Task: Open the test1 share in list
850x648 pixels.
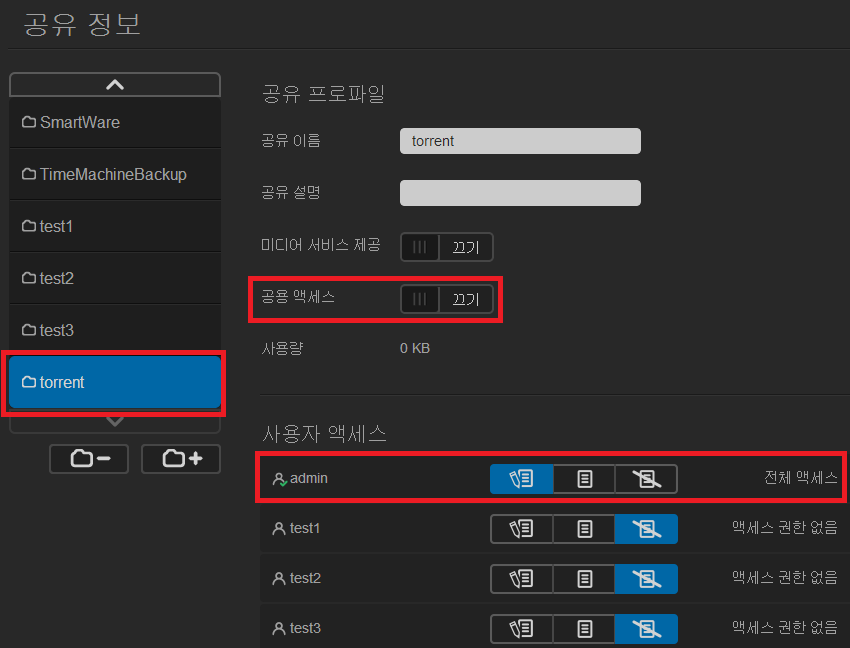Action: click(x=115, y=226)
